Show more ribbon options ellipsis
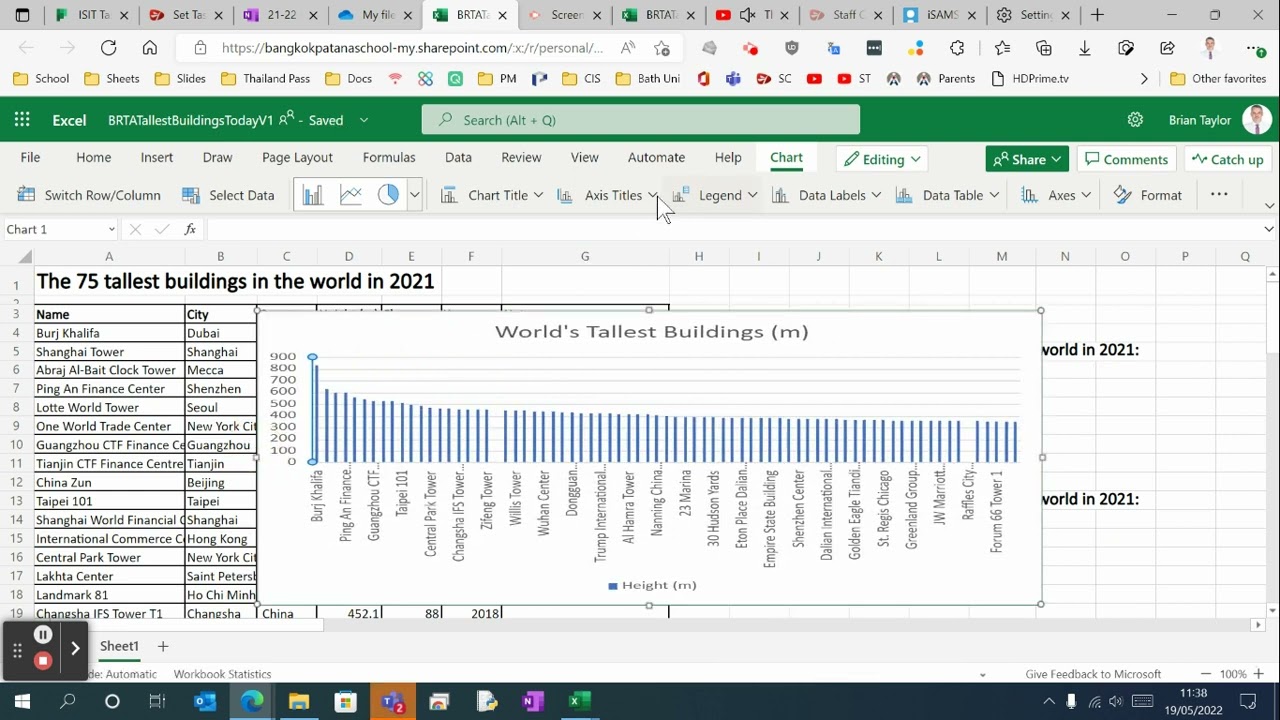 coord(1219,194)
